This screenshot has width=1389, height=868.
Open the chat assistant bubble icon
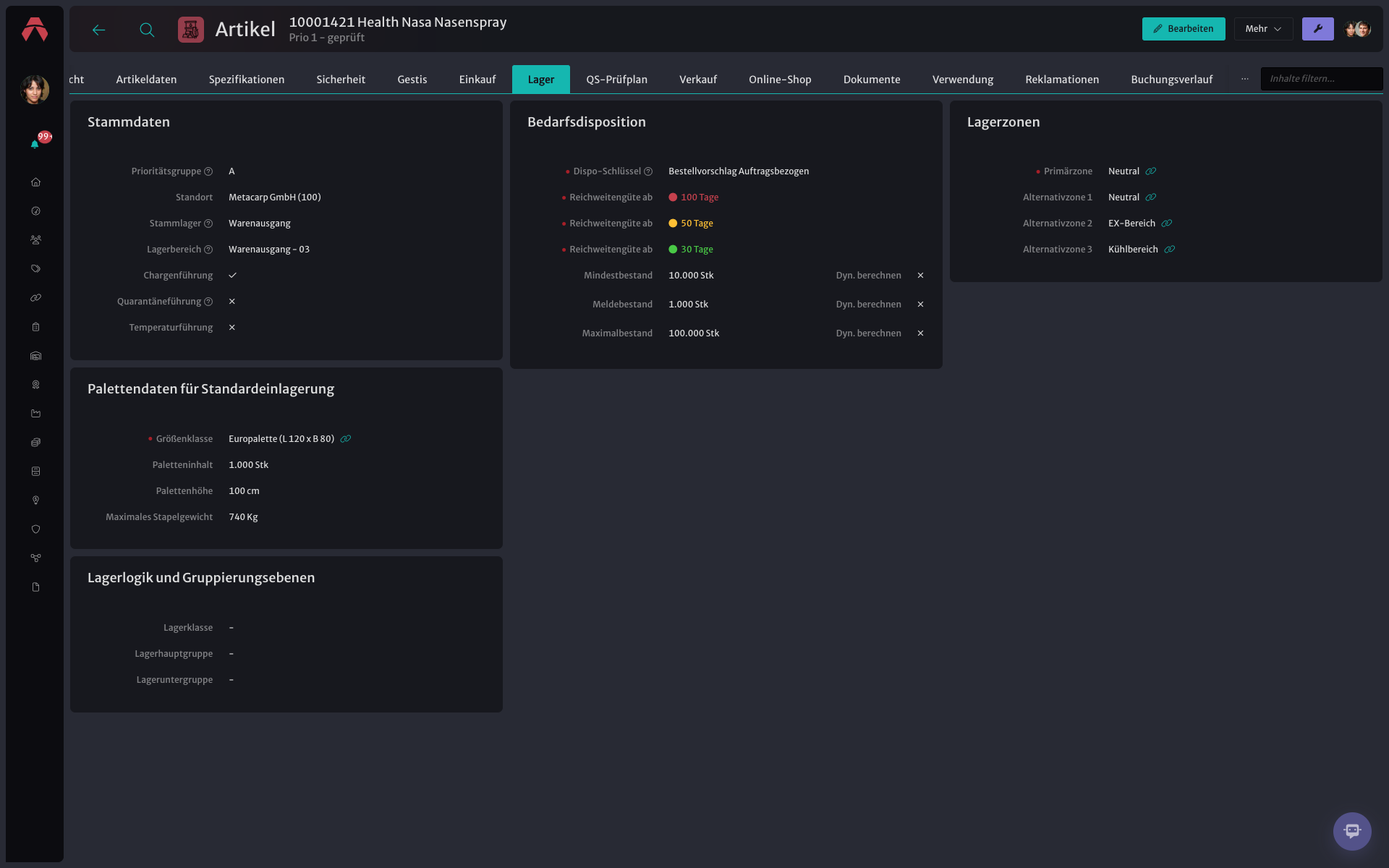point(1352,831)
